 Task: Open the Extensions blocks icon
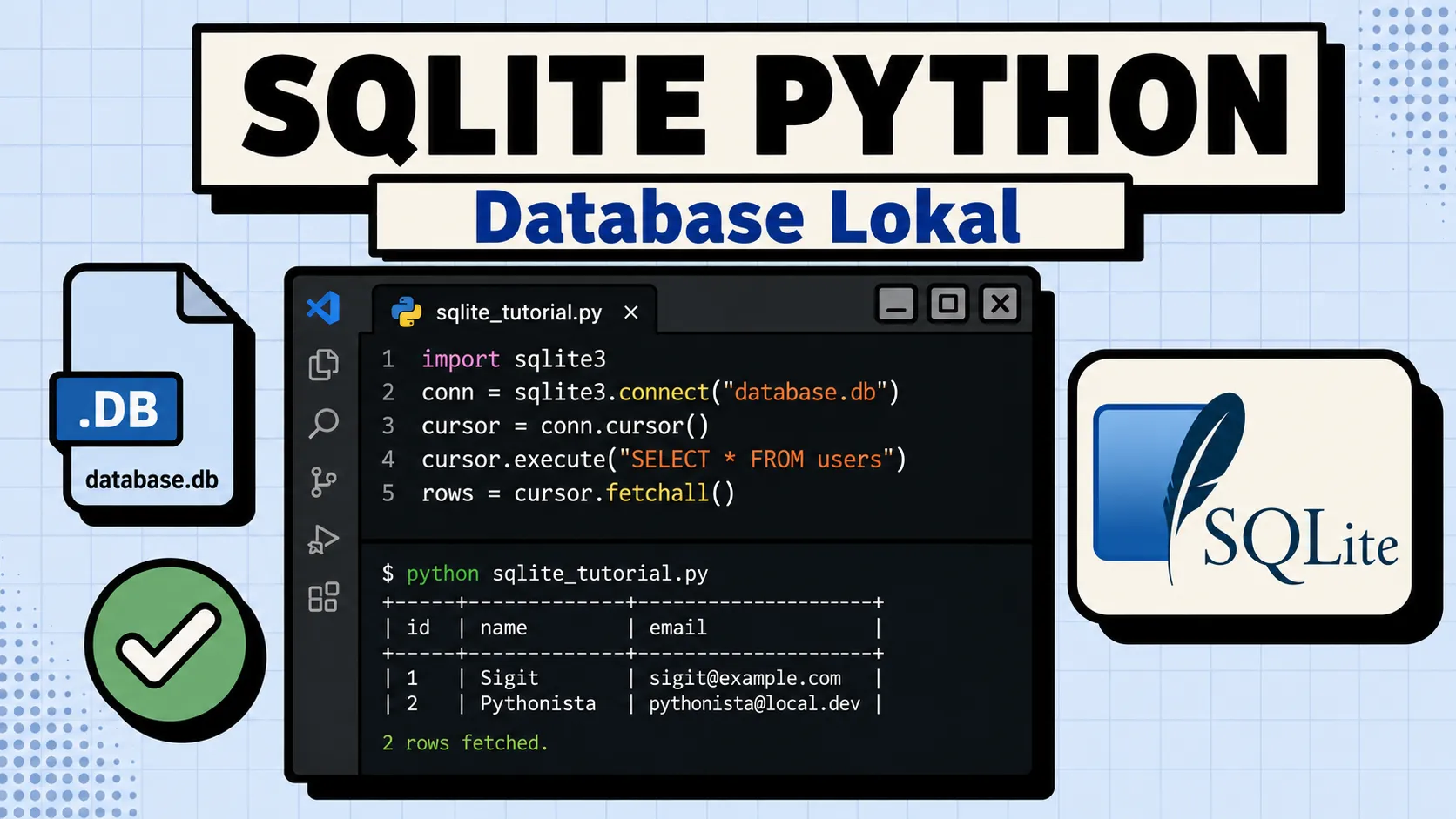(x=323, y=597)
